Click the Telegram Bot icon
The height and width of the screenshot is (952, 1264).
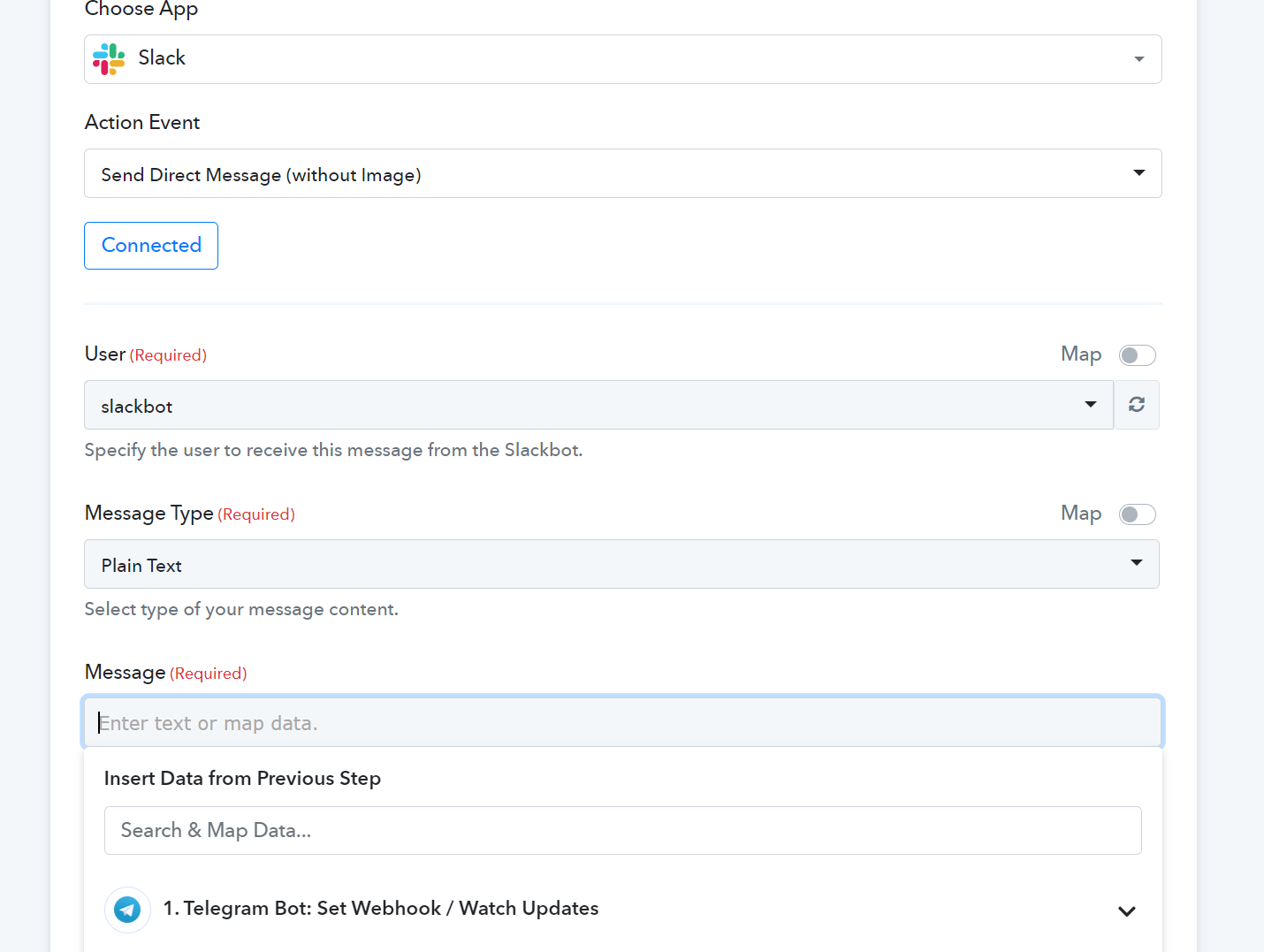coord(127,910)
